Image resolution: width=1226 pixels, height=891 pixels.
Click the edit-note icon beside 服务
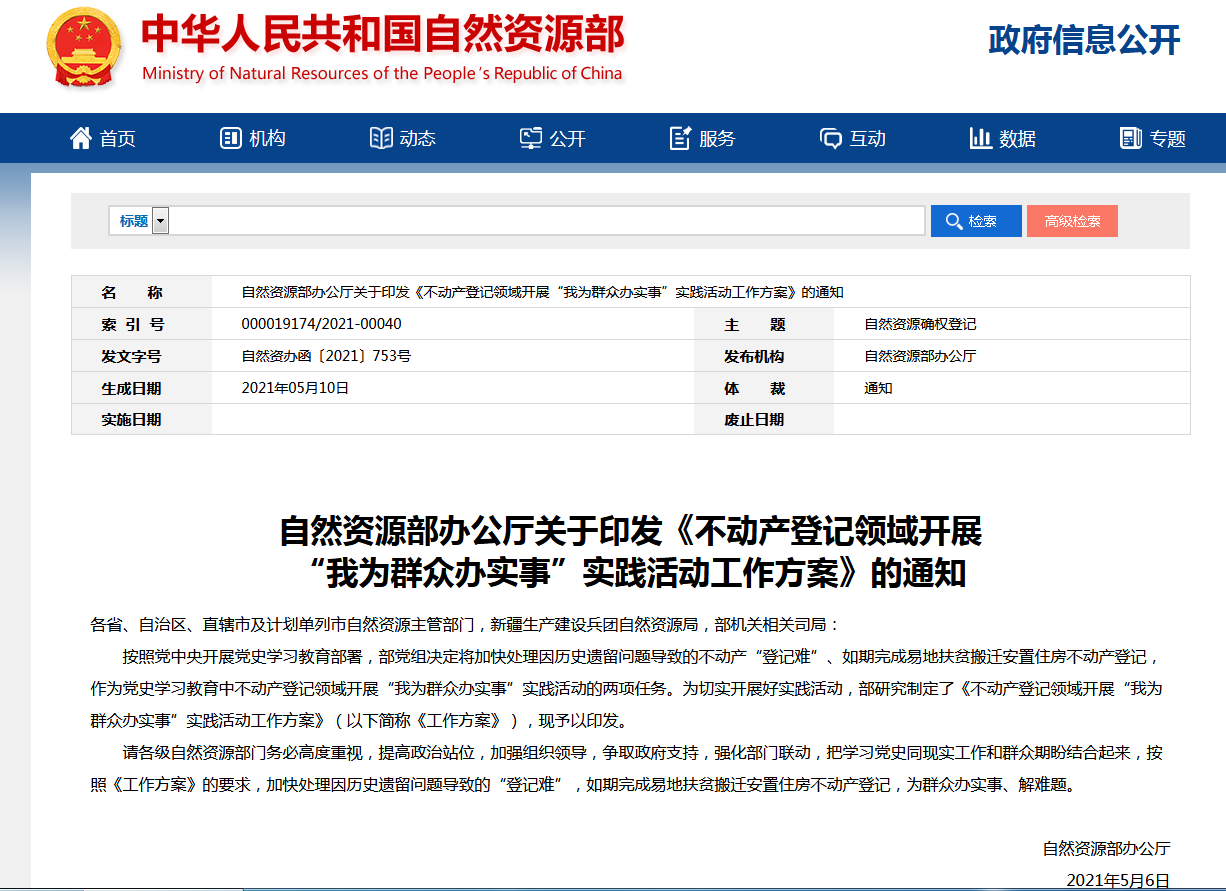[x=681, y=138]
